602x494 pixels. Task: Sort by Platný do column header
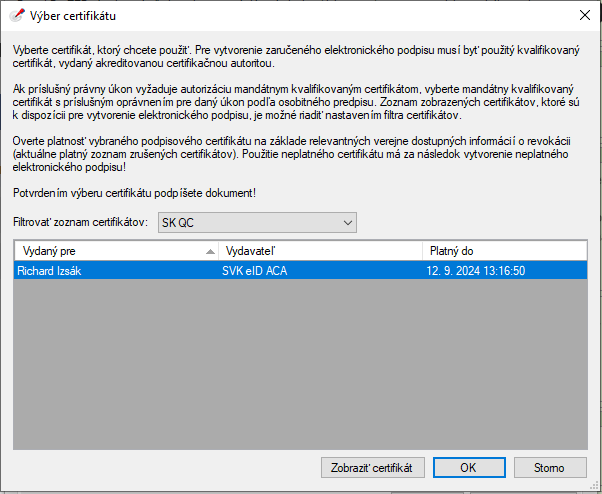pos(504,251)
